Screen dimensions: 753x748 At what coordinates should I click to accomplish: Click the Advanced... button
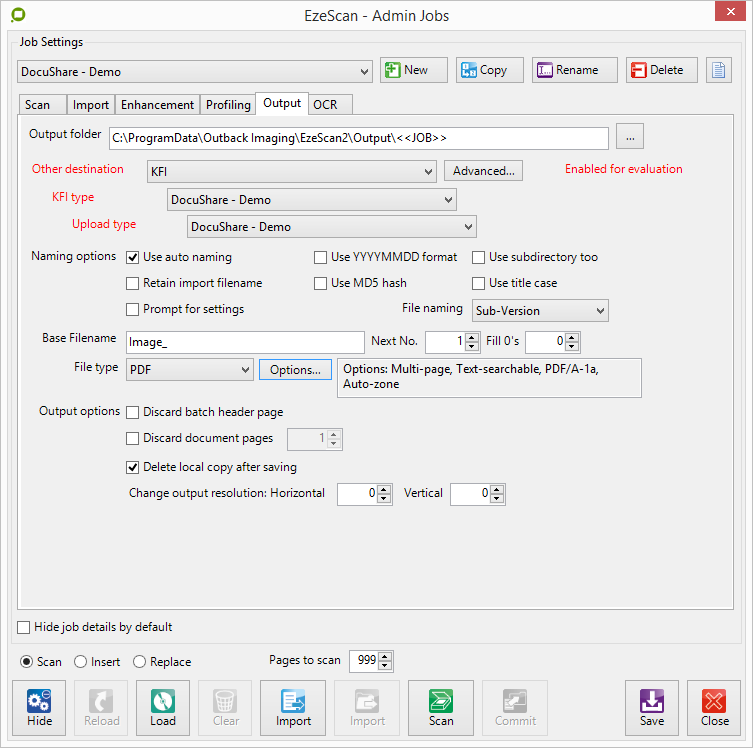click(x=483, y=171)
